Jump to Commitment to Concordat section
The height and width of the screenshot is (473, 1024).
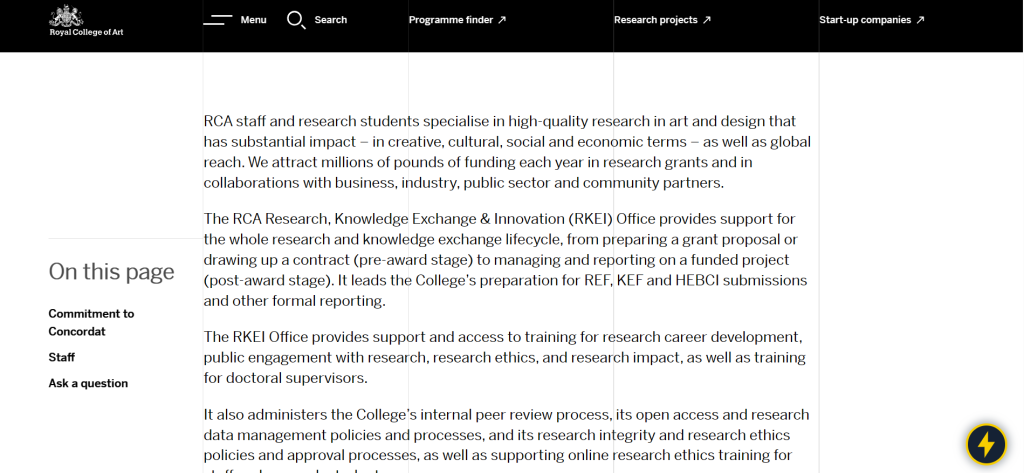point(91,322)
